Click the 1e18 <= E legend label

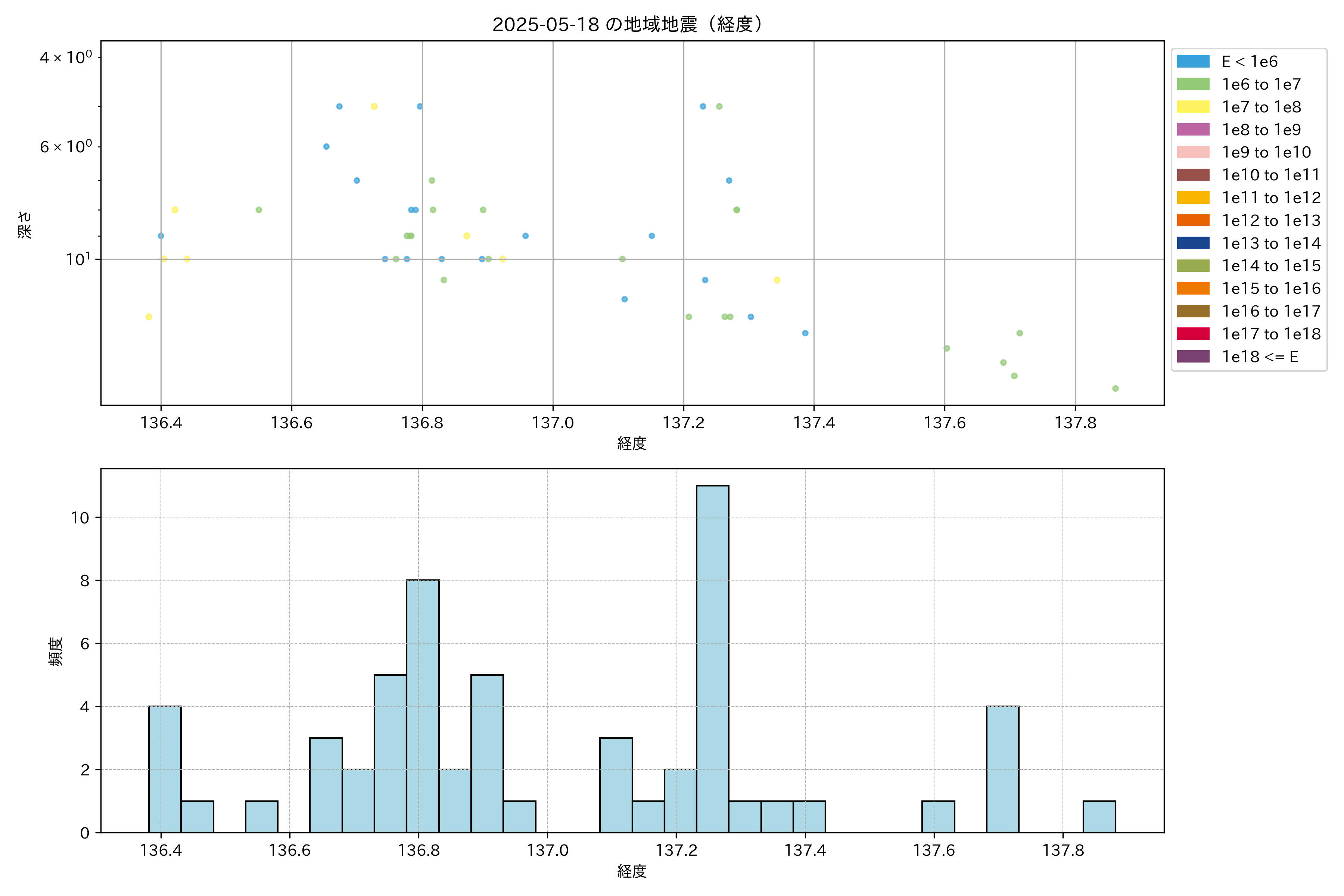(1259, 357)
